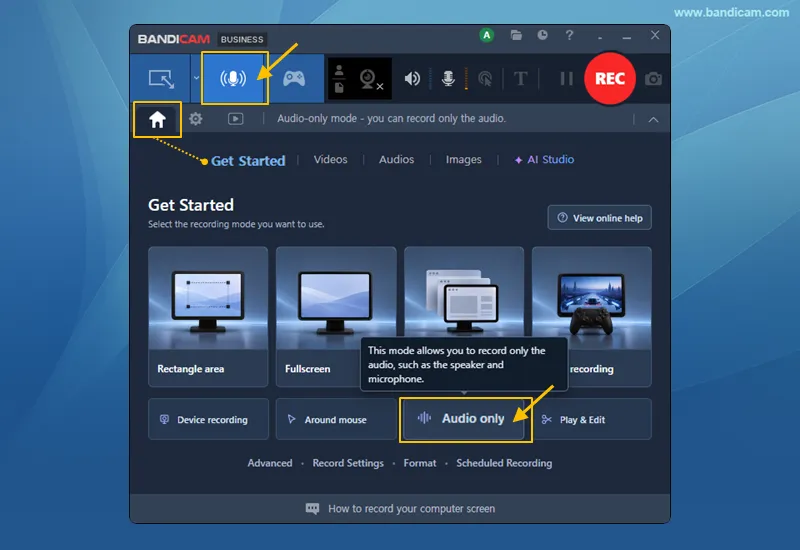Click the person and file overlay icon
Image resolution: width=800 pixels, height=550 pixels.
339,79
